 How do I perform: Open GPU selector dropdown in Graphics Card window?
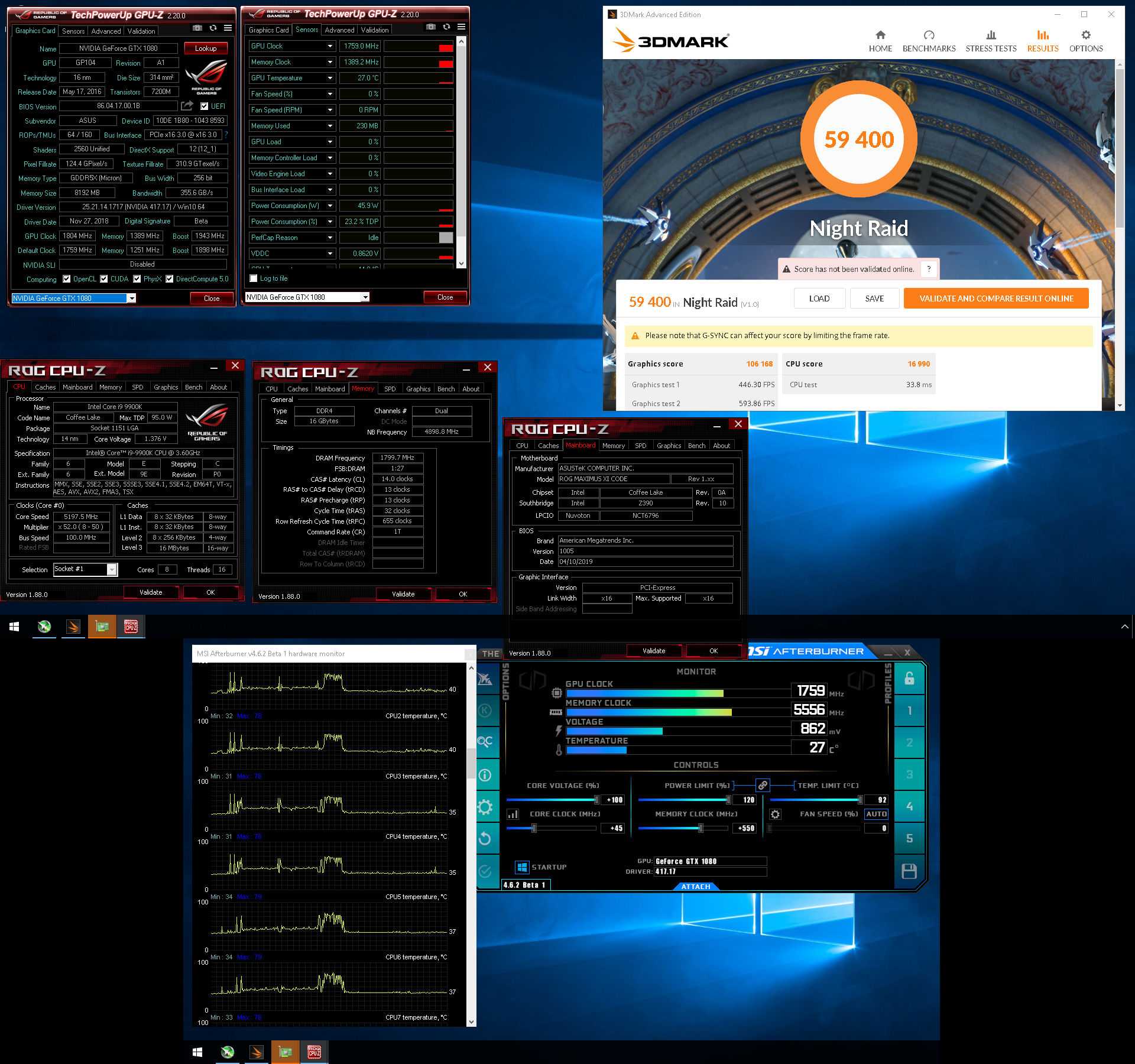[x=132, y=299]
